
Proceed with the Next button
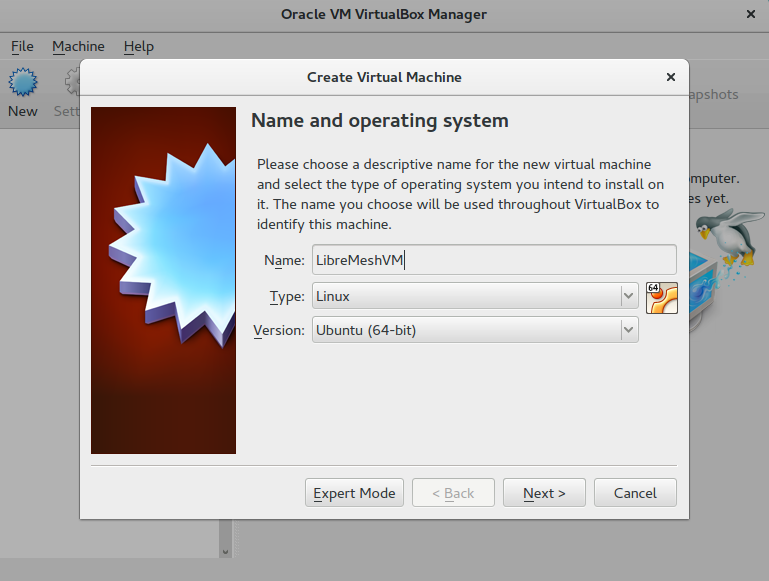click(544, 493)
